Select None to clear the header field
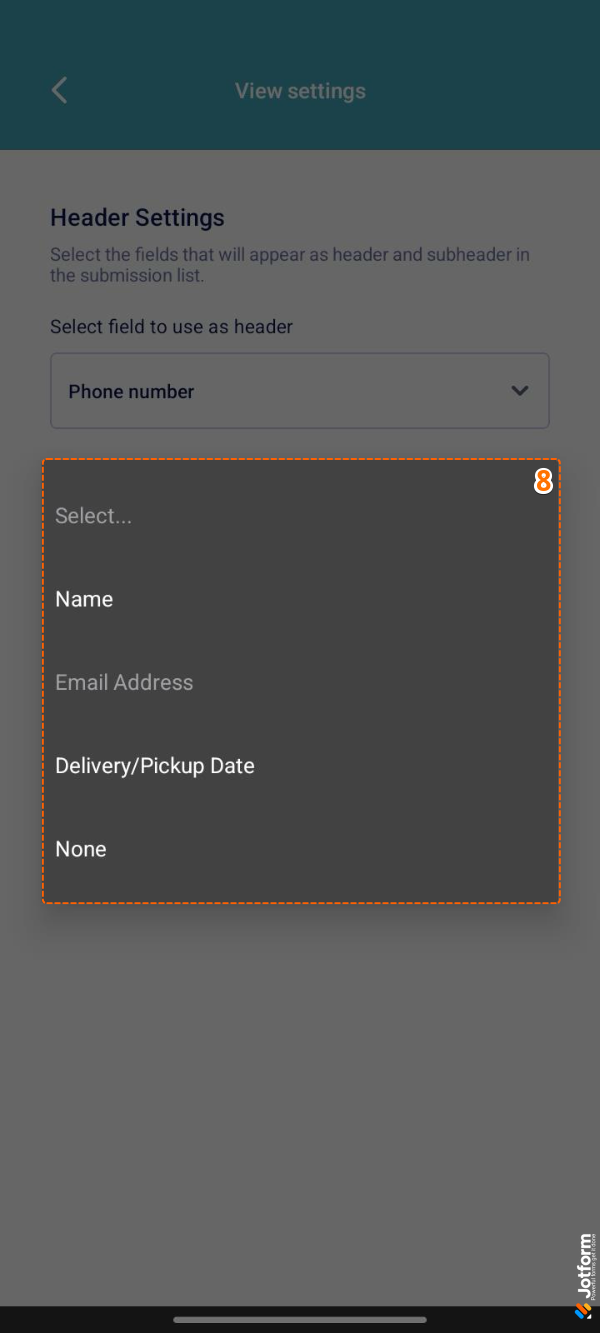This screenshot has height=1333, width=600. point(80,848)
